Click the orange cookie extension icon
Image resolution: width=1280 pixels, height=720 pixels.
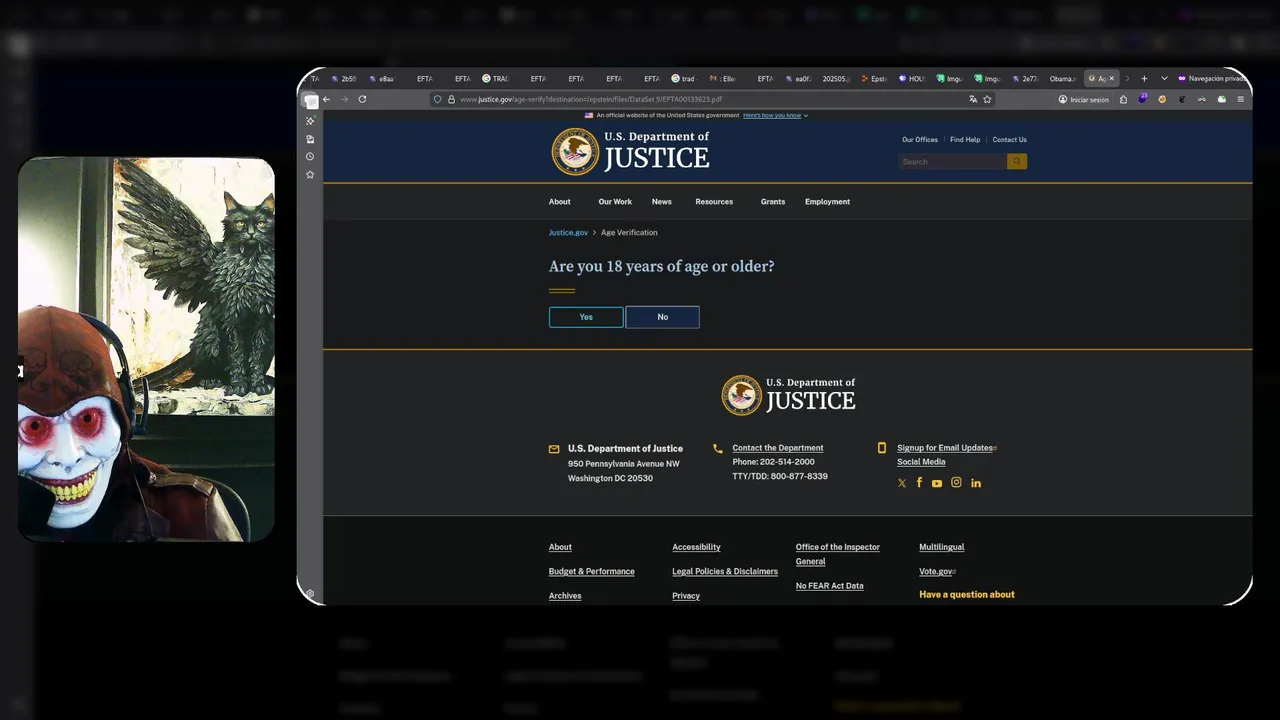(x=1162, y=99)
